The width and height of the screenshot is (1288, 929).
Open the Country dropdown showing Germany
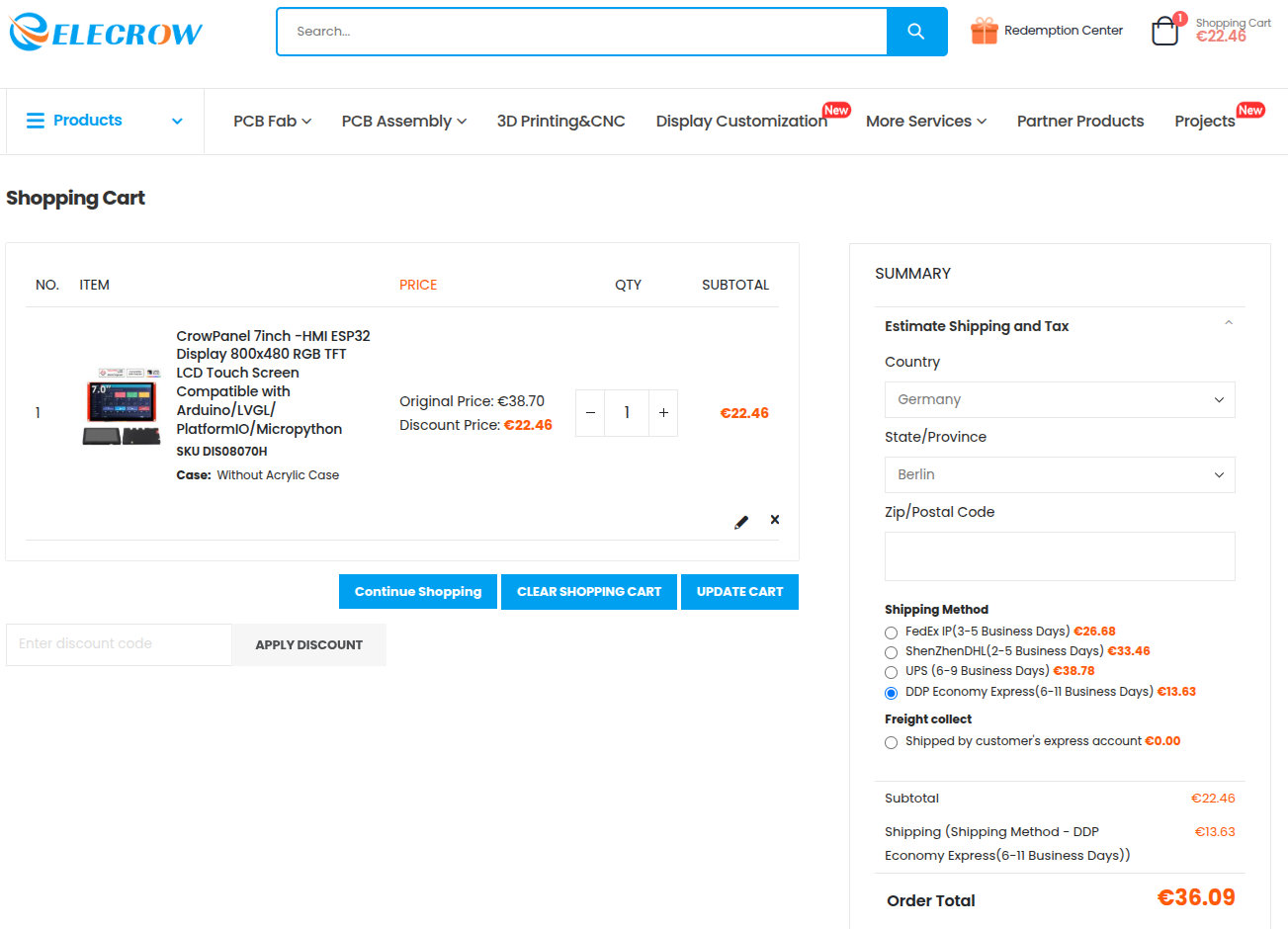pyautogui.click(x=1060, y=400)
